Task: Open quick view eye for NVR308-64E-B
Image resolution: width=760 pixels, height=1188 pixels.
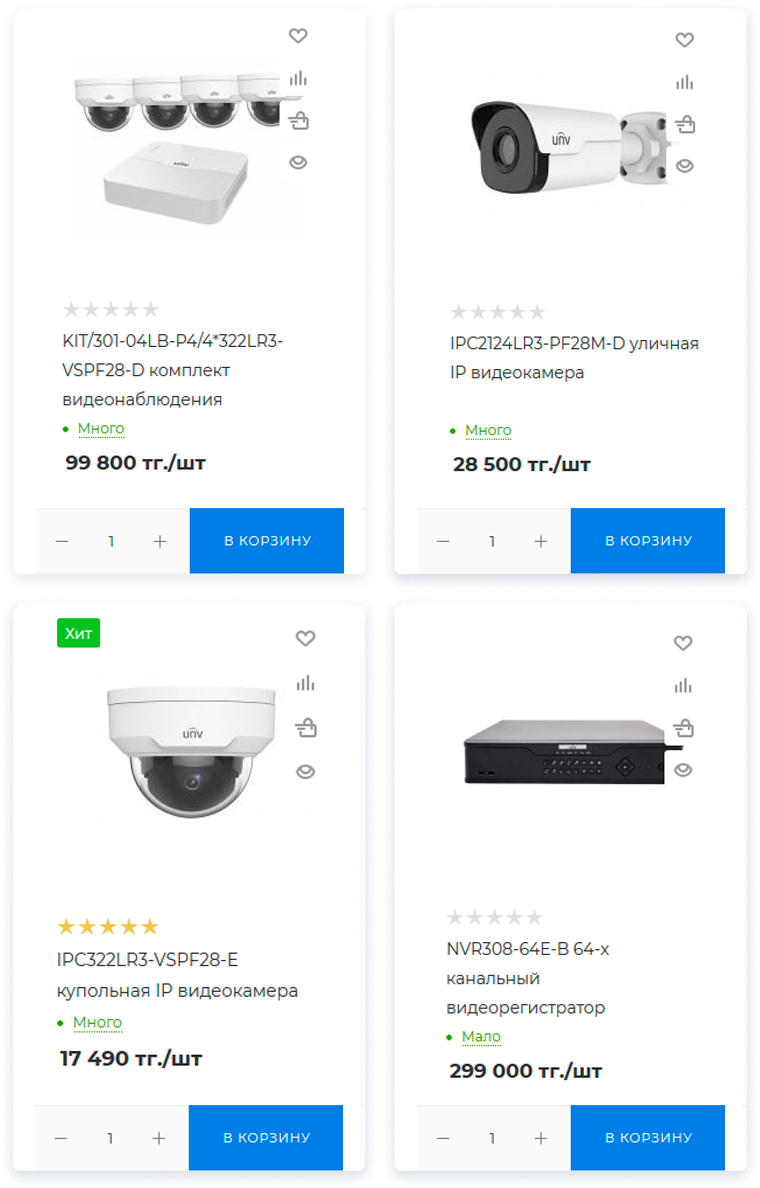Action: pyautogui.click(x=683, y=771)
